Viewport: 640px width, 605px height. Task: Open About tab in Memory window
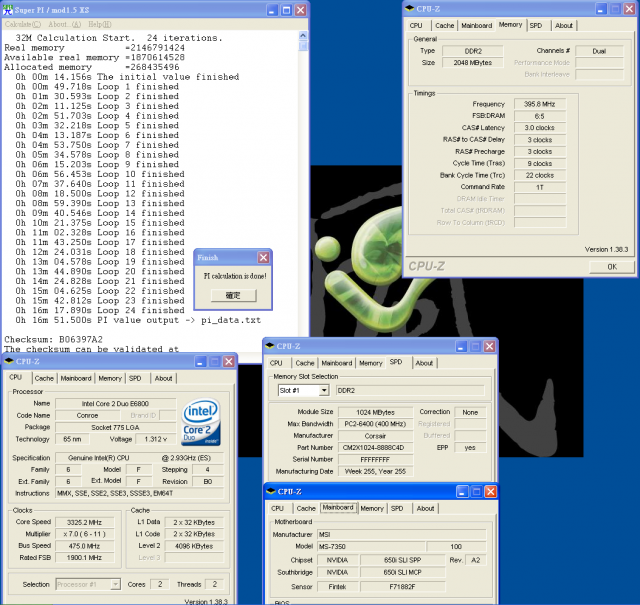(x=564, y=25)
